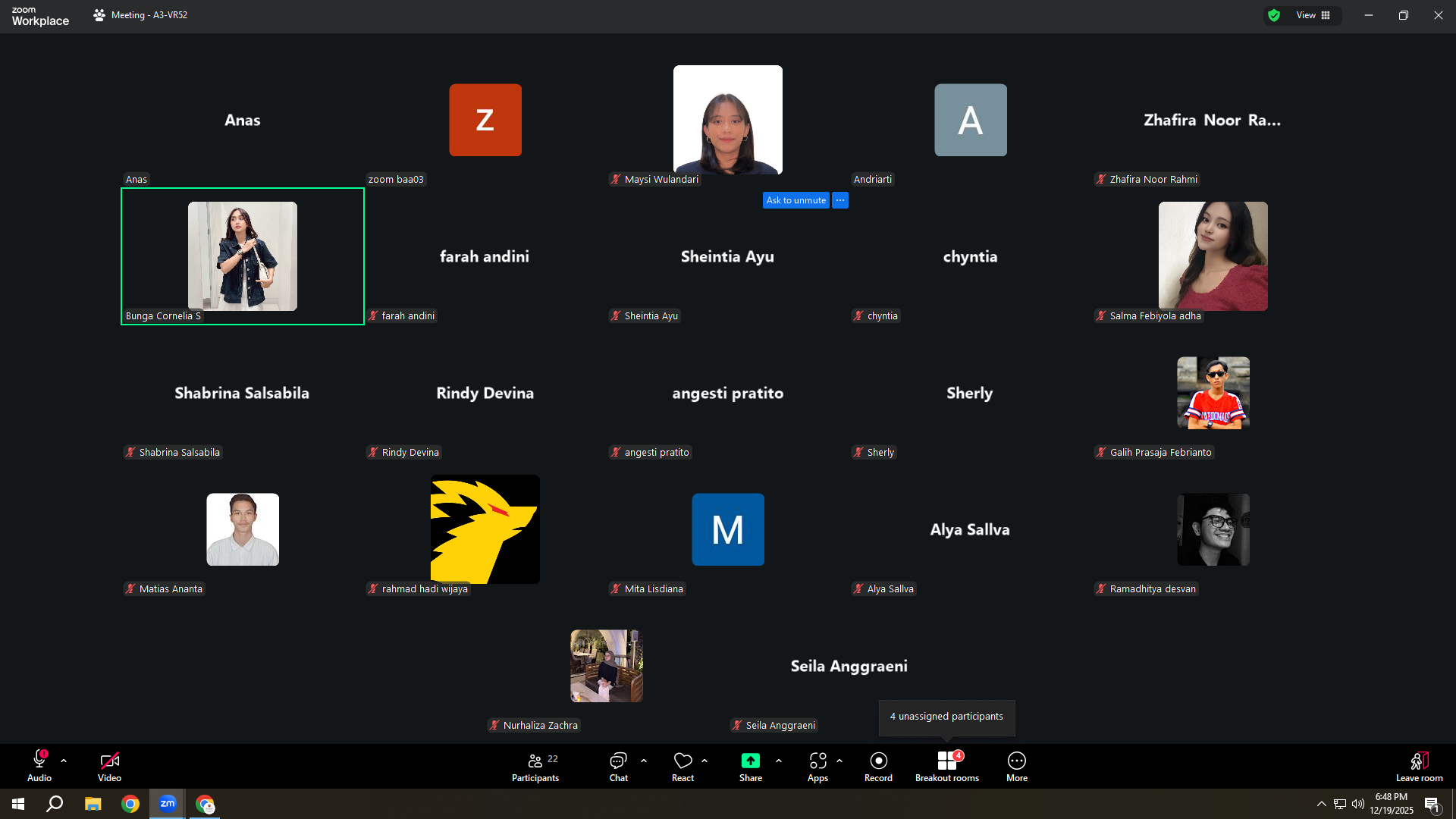Open the React menu
1456x819 pixels.
point(682,766)
